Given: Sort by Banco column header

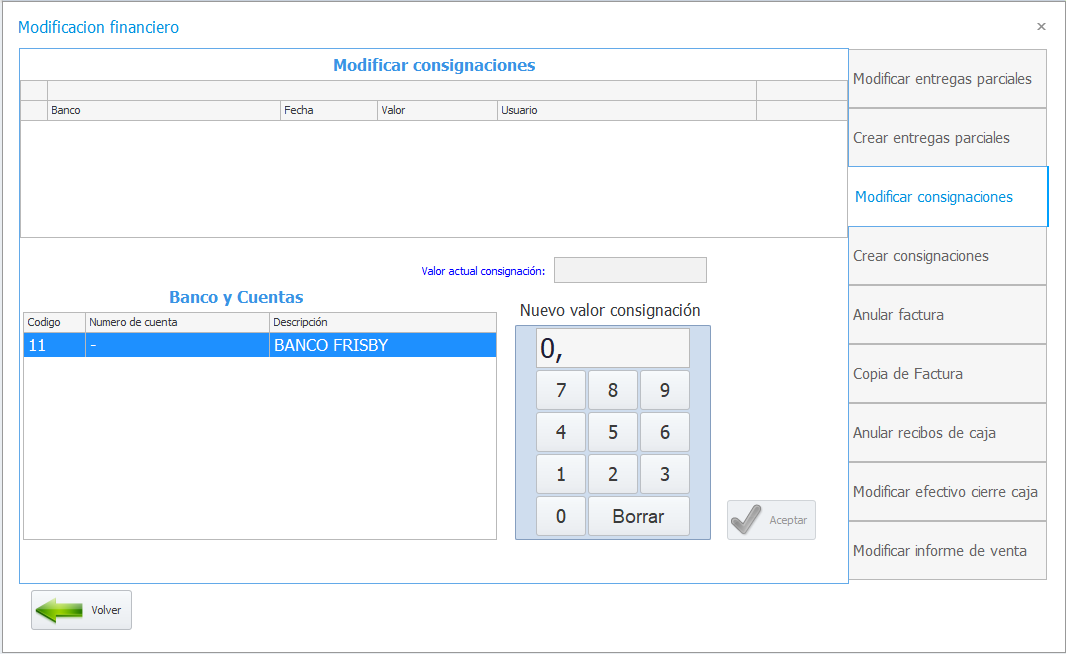Looking at the screenshot, I should point(164,110).
